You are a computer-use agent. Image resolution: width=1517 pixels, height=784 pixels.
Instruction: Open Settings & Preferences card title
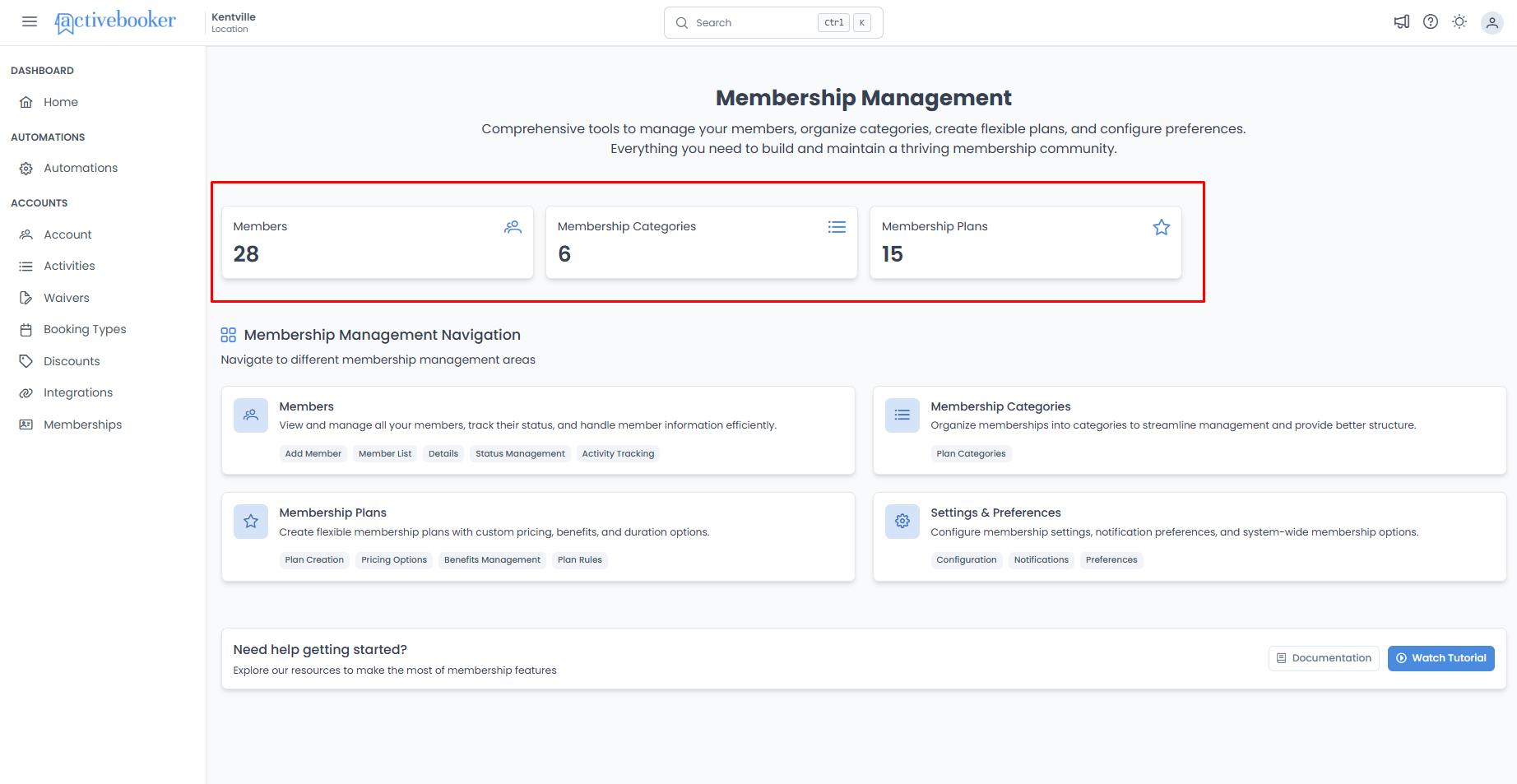click(995, 513)
